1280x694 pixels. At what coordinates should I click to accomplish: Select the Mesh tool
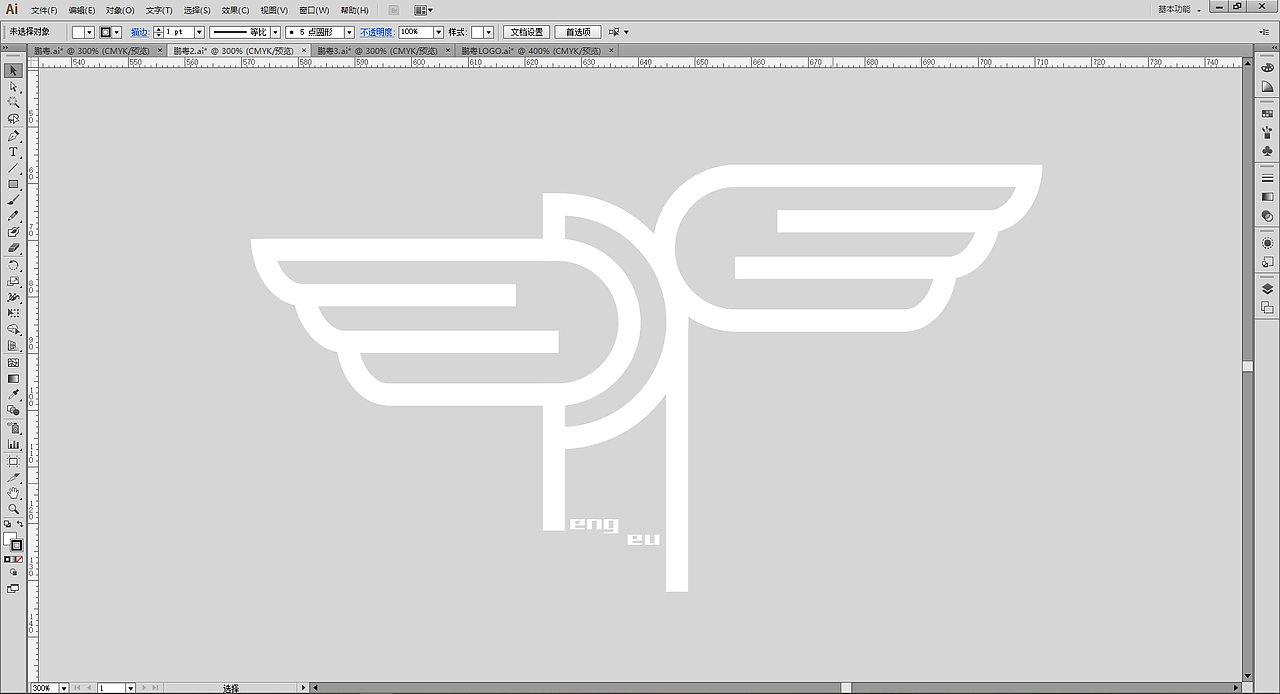13,362
